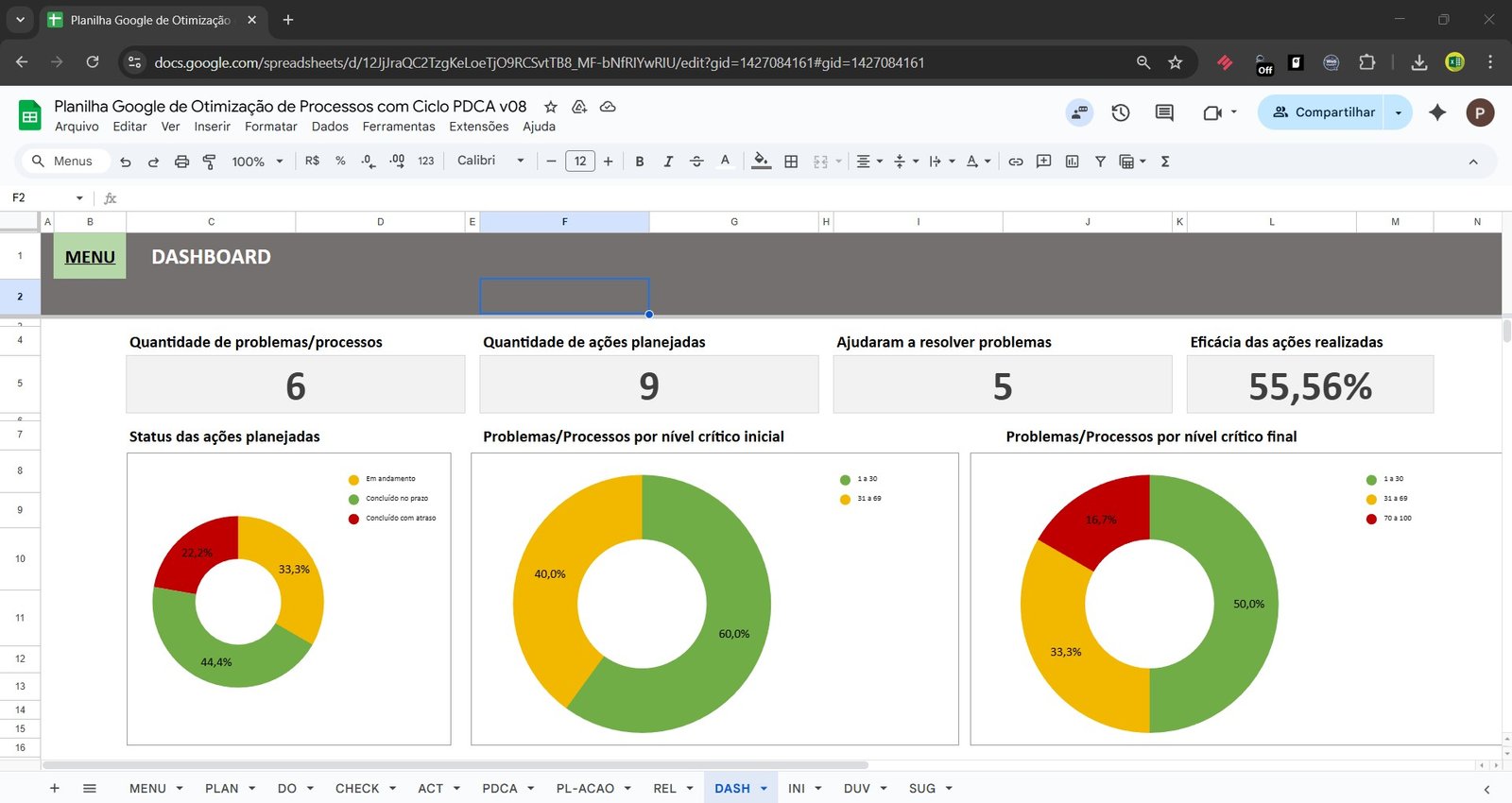The width and height of the screenshot is (1512, 803).
Task: Click the insert link icon
Action: point(1016,162)
